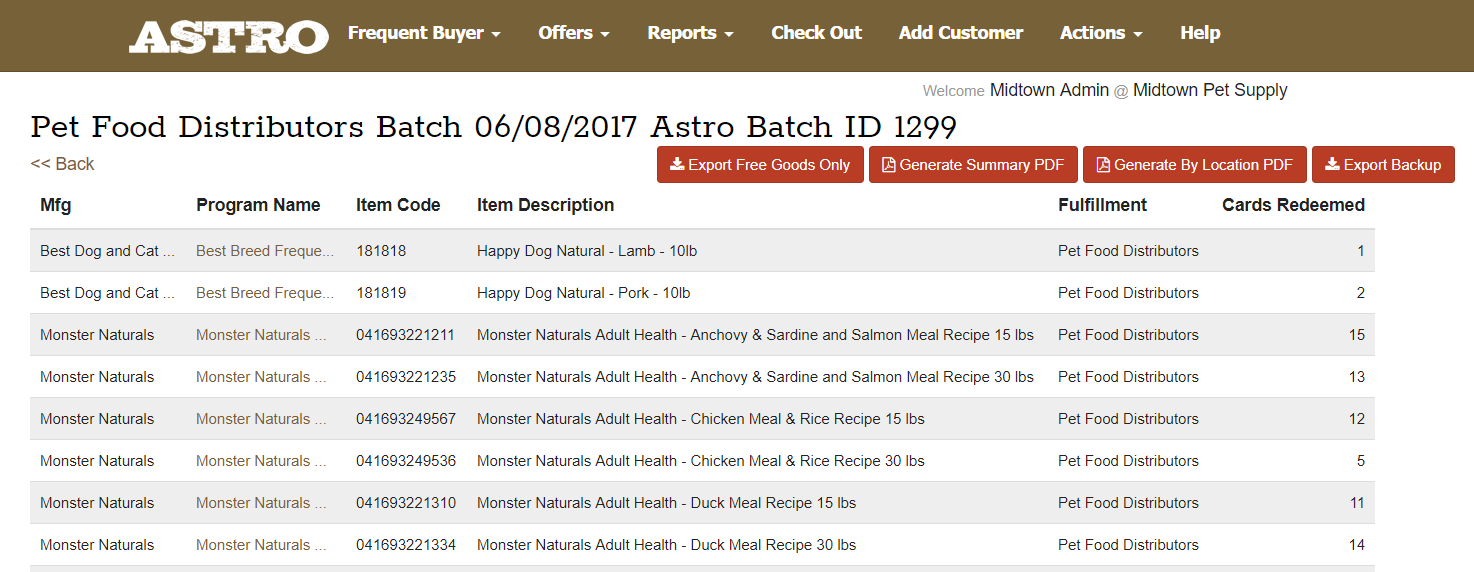This screenshot has width=1474, height=572.
Task: Select item code 041693249536
Action: [x=406, y=461]
